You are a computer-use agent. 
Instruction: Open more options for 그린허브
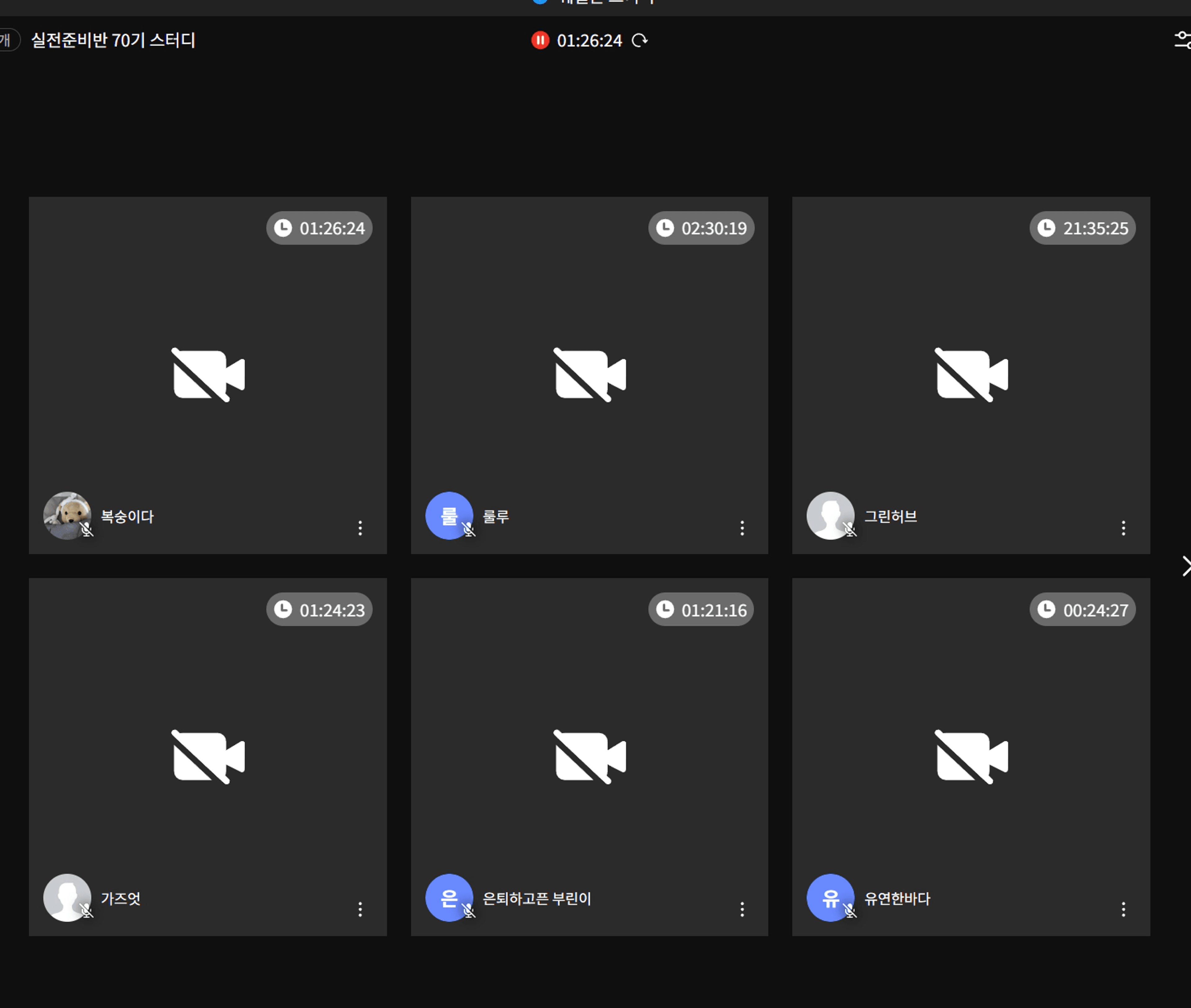pyautogui.click(x=1124, y=528)
